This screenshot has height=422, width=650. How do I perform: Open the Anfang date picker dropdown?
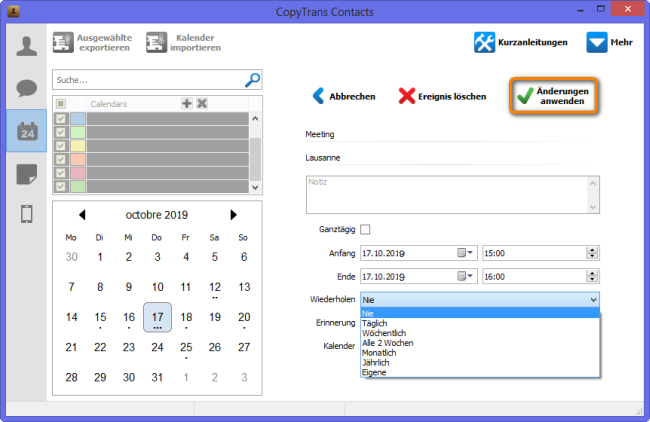point(465,253)
